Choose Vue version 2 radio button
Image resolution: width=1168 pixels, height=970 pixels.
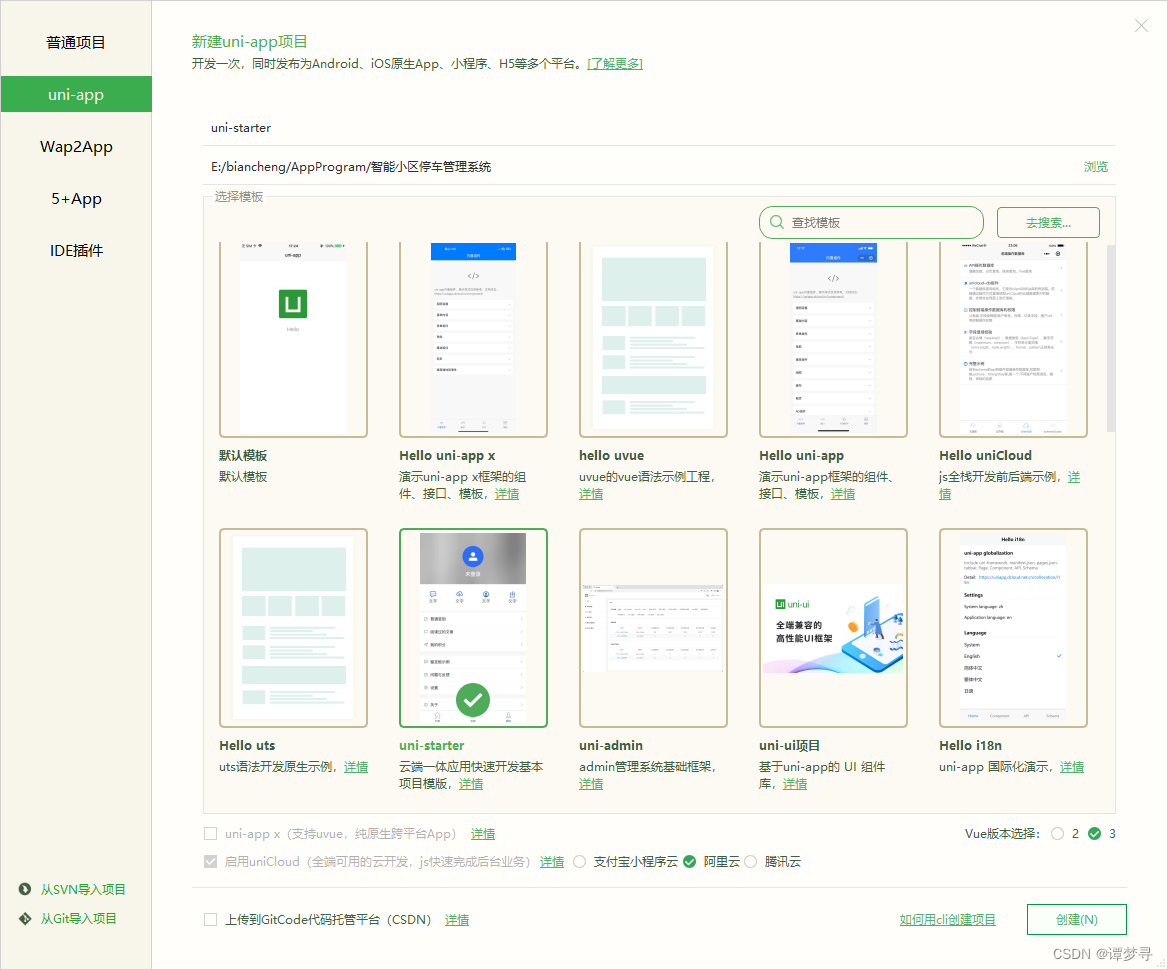click(1058, 834)
